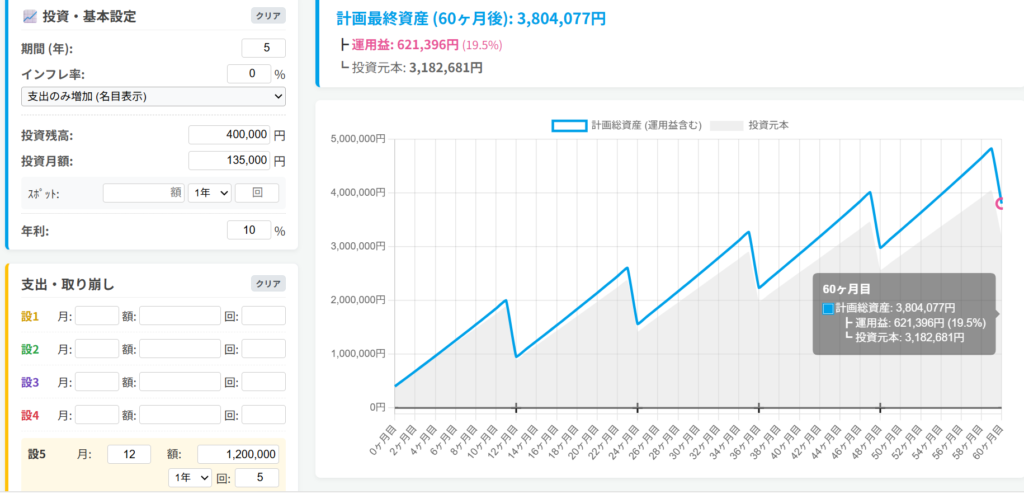The image size is (1024, 494).
Task: Focus the スポット 回 count input
Action: click(257, 193)
